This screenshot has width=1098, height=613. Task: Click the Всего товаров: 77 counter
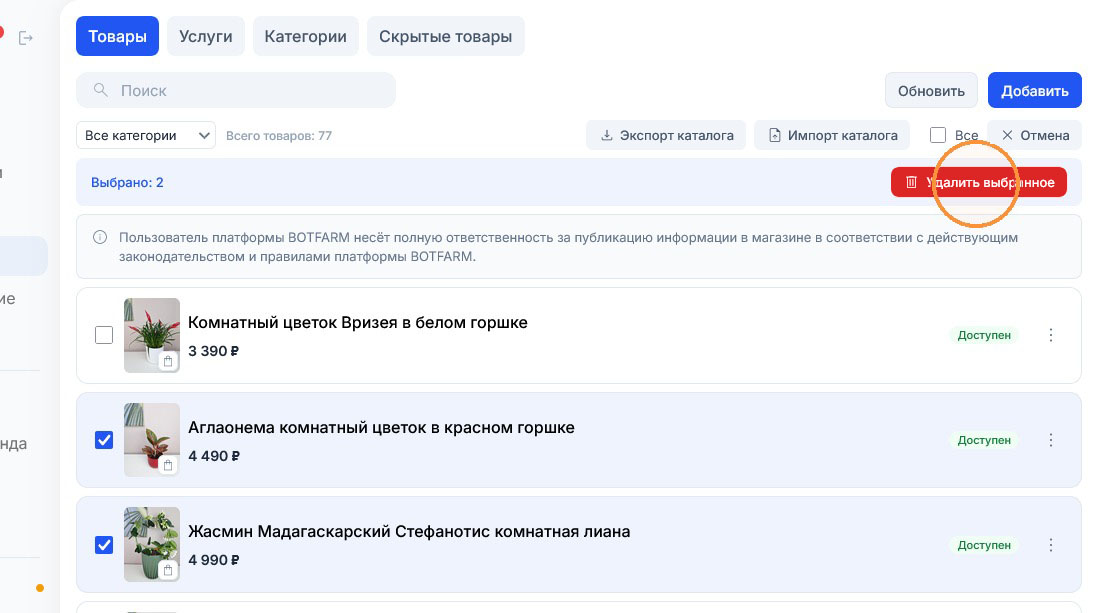pos(279,136)
